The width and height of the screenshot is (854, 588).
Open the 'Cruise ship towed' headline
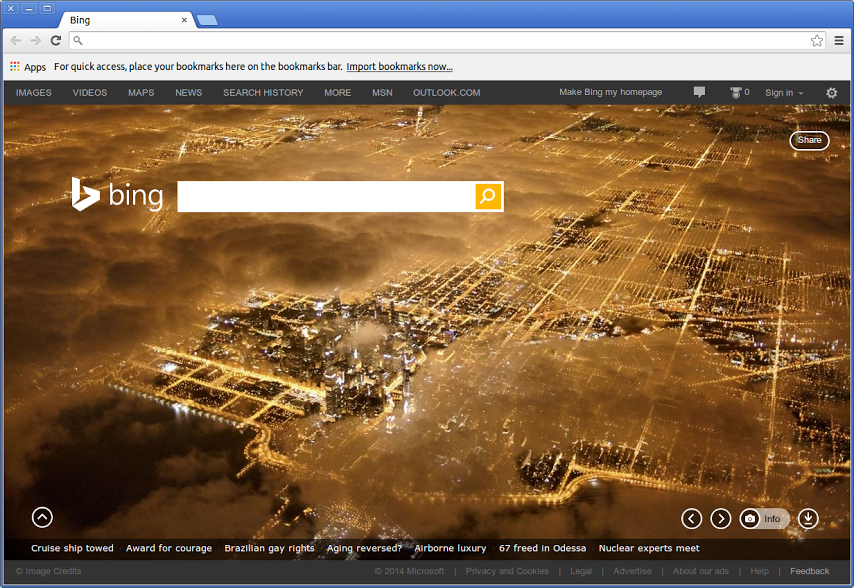point(72,548)
